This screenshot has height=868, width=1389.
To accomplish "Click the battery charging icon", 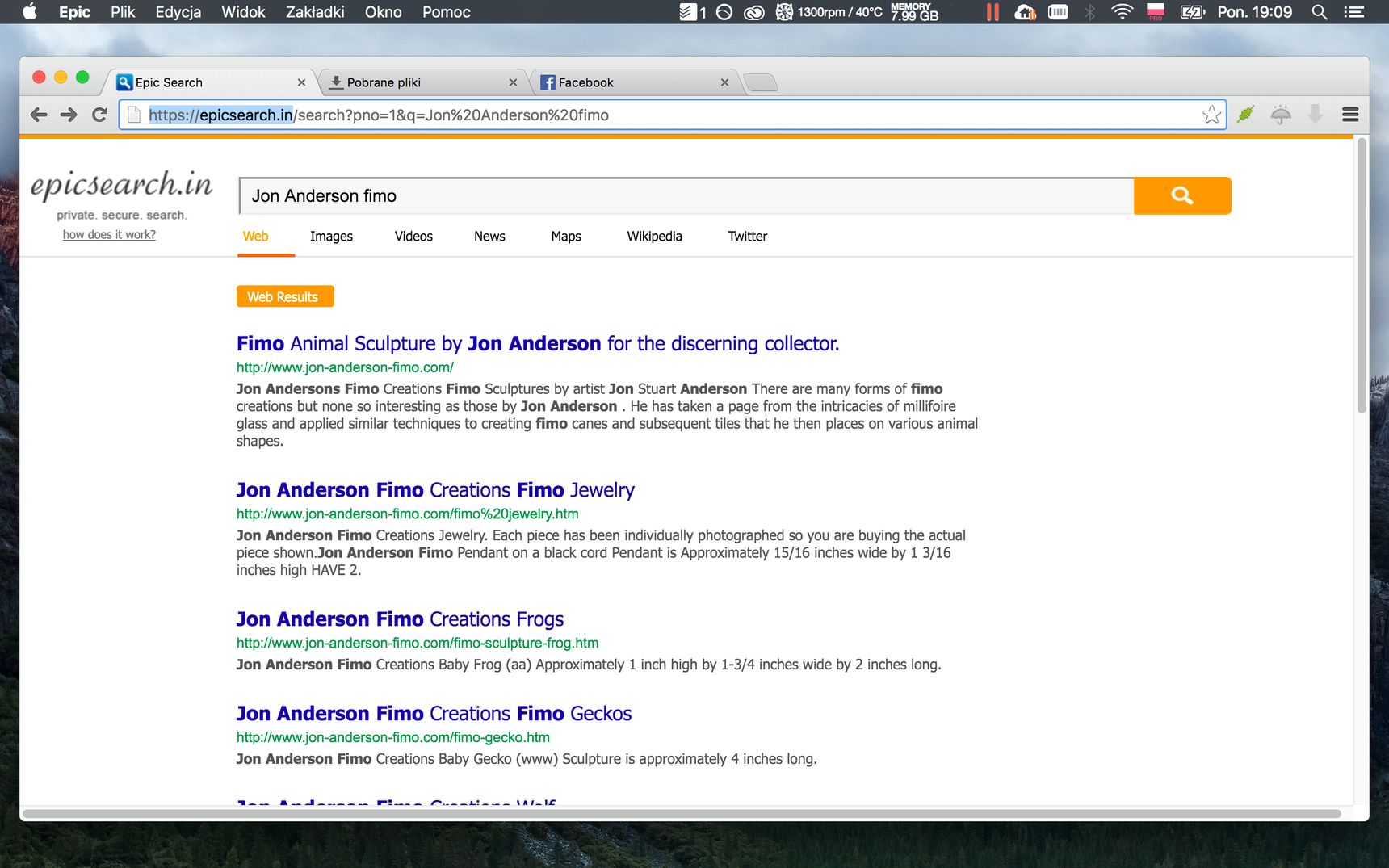I will click(1192, 11).
